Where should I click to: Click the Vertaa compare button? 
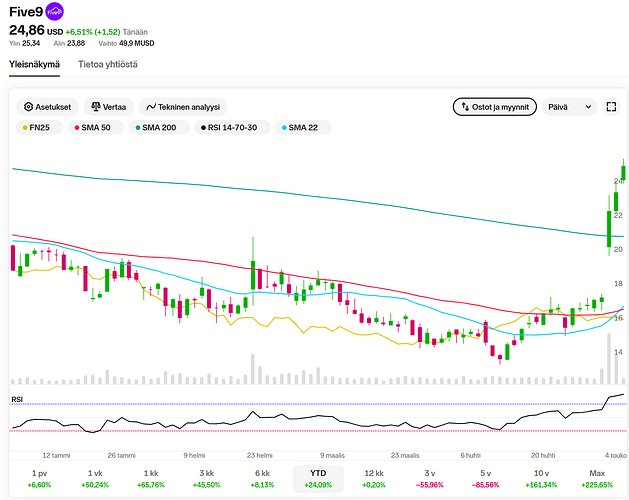[109, 107]
